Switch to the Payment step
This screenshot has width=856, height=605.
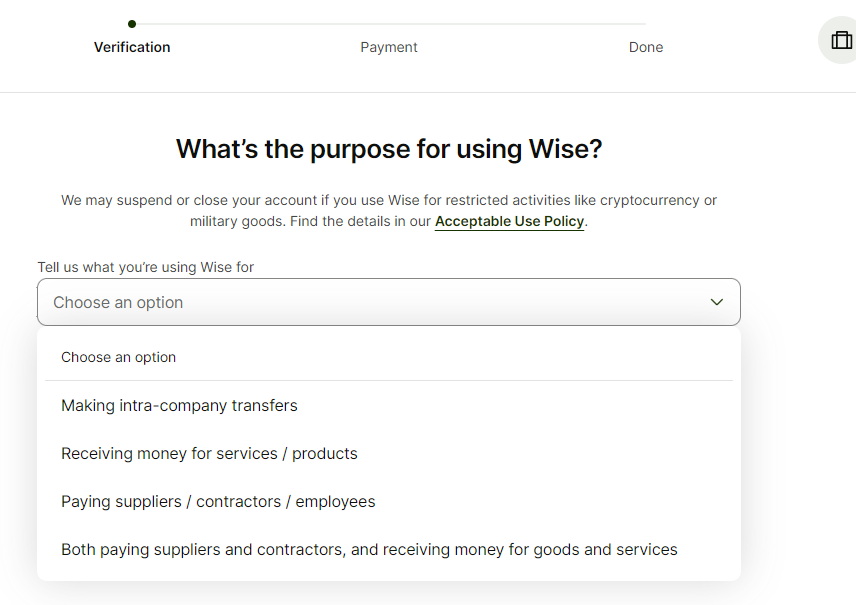pos(389,47)
